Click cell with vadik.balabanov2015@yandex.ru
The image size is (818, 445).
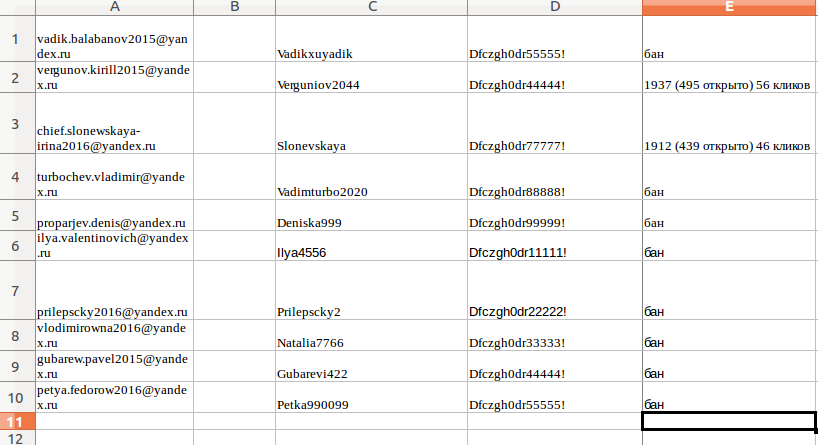tap(114, 39)
